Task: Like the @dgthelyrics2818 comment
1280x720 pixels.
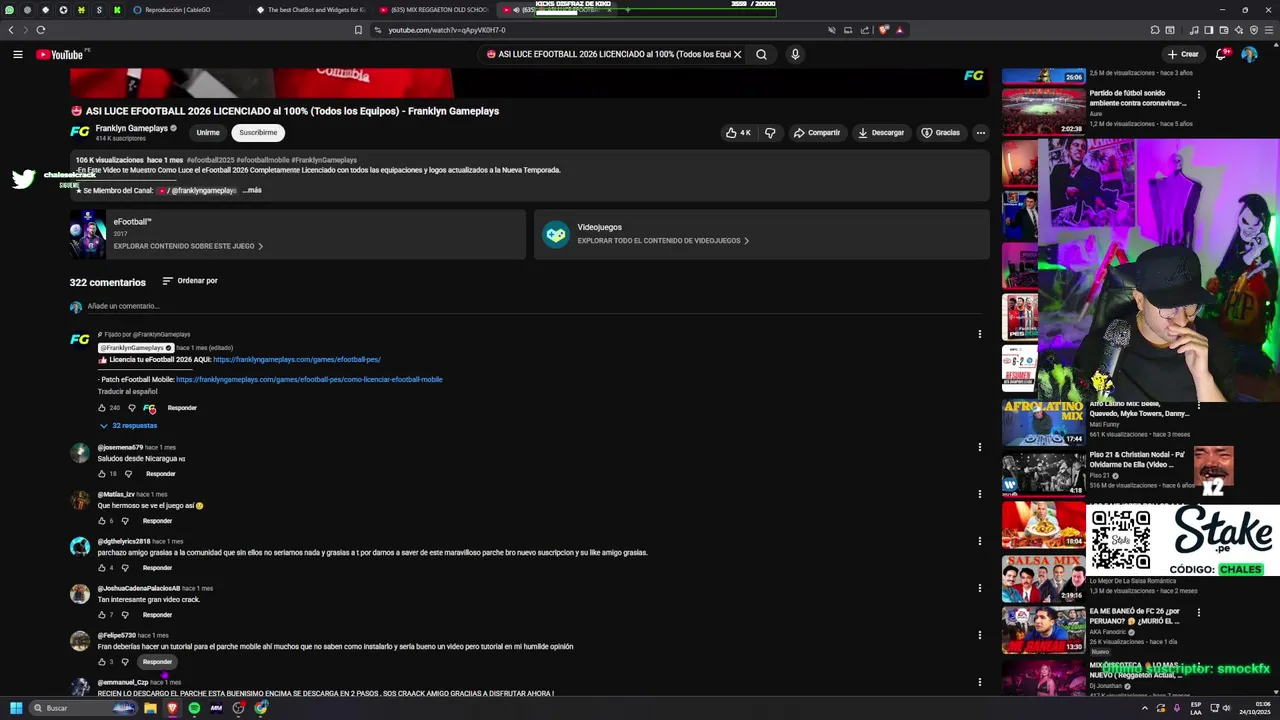Action: [x=102, y=567]
